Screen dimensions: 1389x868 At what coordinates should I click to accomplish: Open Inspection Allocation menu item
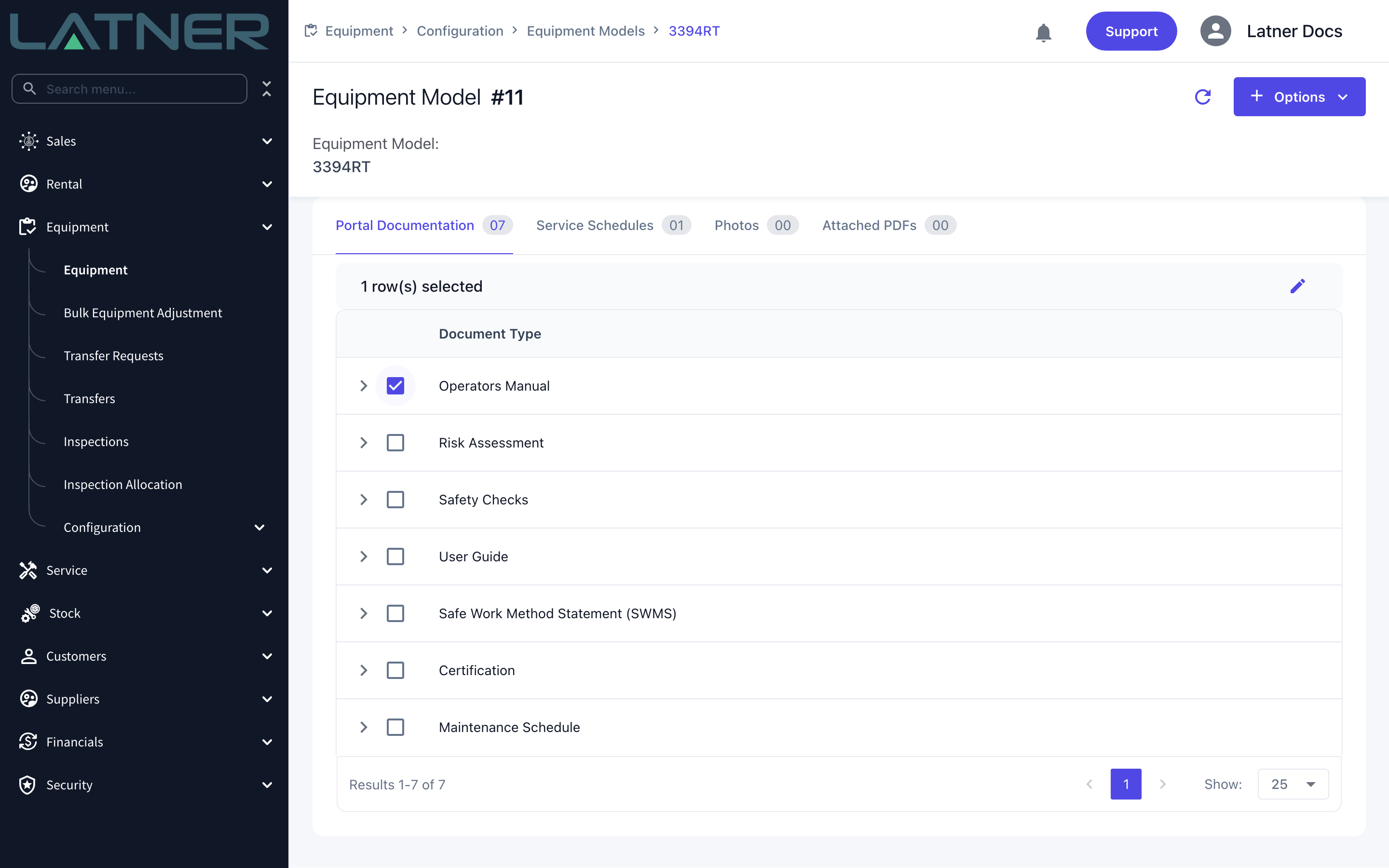pos(123,485)
